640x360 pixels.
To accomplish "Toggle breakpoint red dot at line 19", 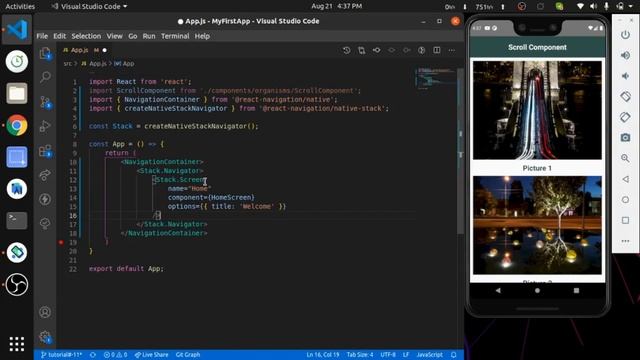I will pyautogui.click(x=61, y=242).
